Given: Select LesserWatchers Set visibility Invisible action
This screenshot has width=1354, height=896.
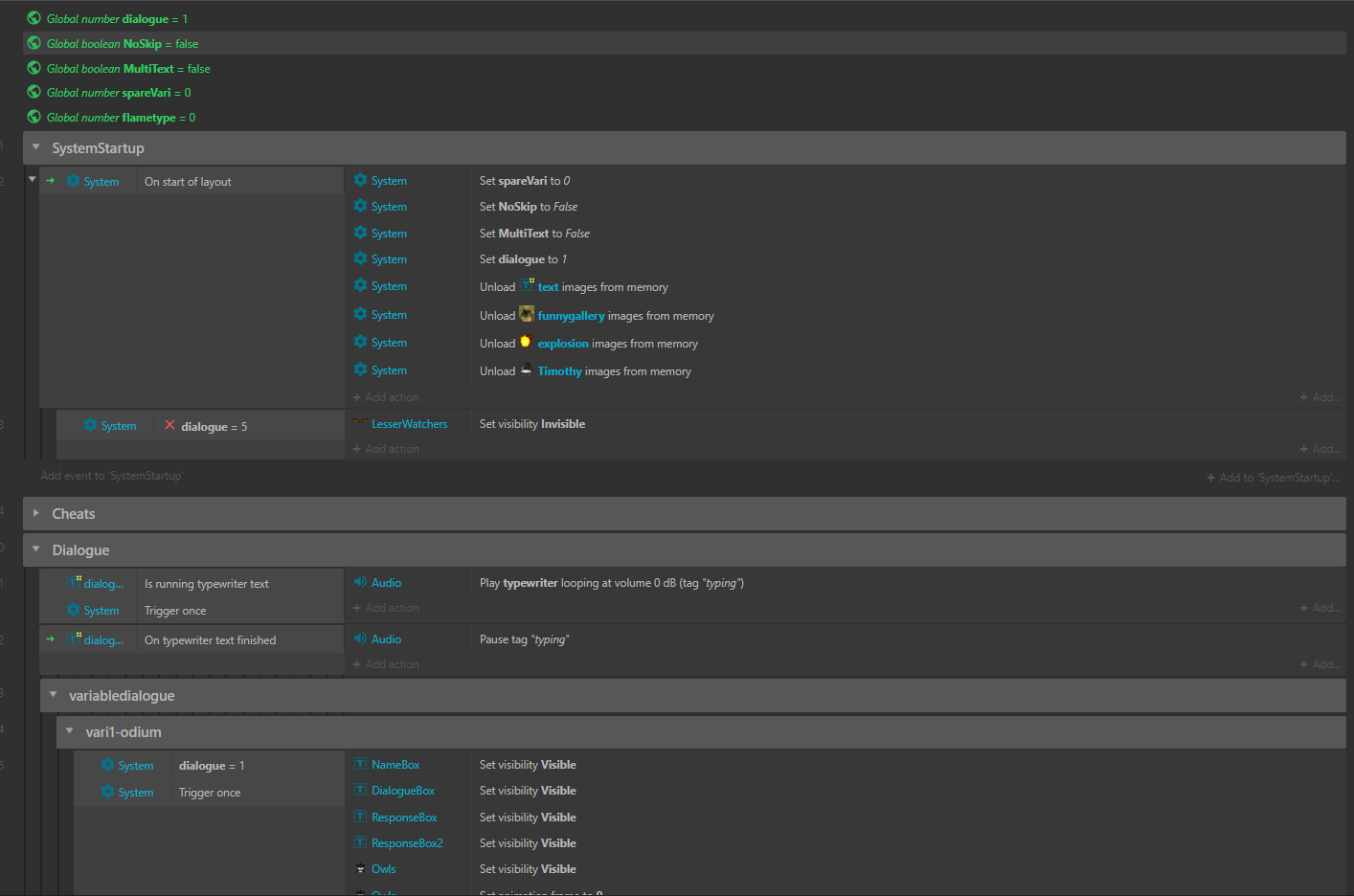Looking at the screenshot, I should coord(532,424).
